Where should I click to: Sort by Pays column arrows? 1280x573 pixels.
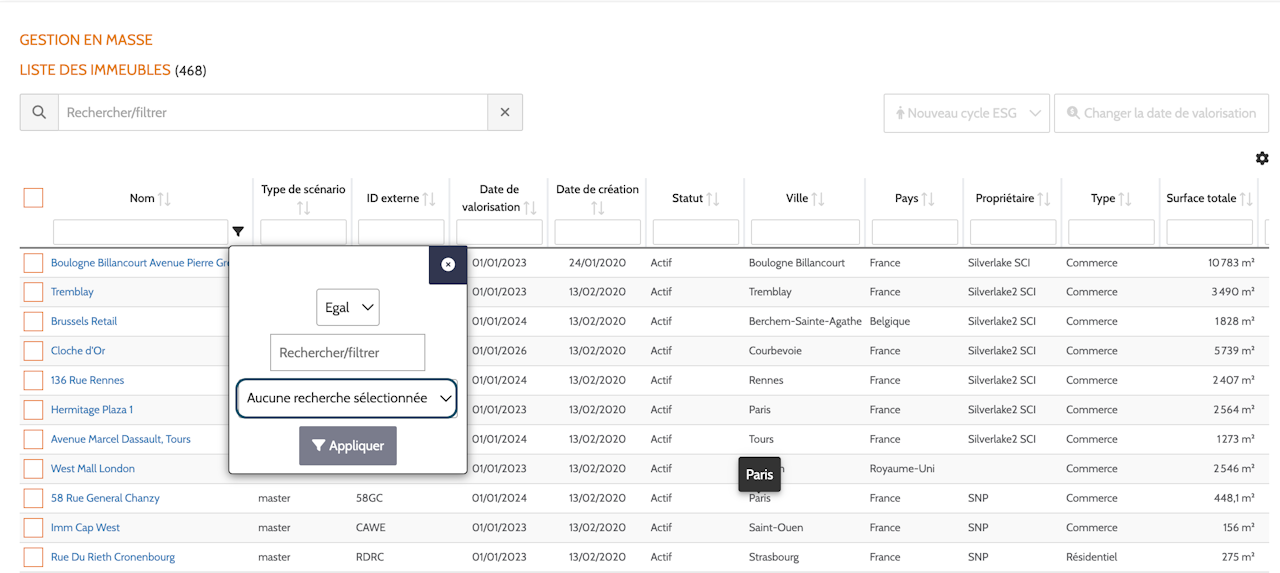pyautogui.click(x=928, y=199)
